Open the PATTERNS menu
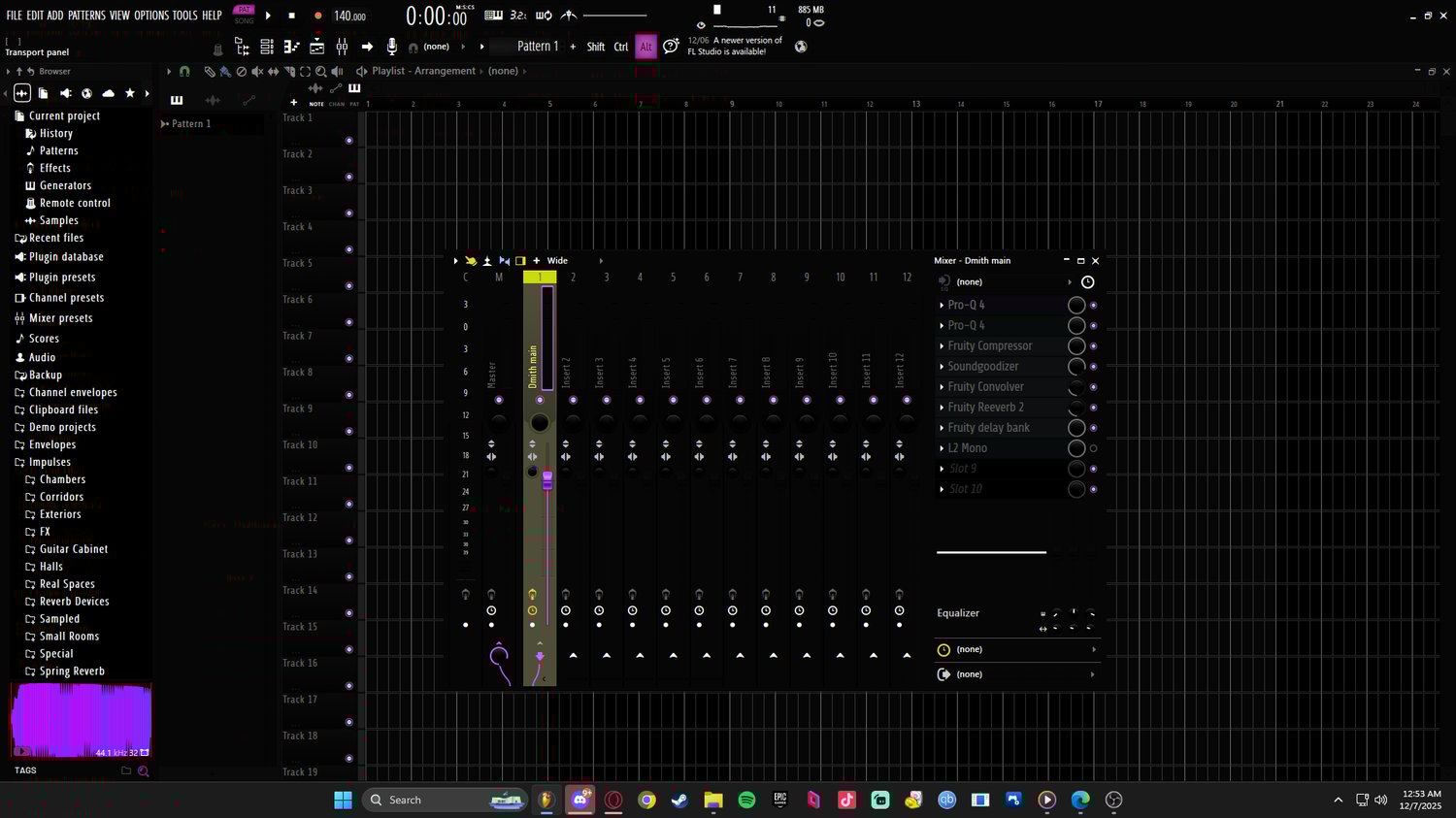Screen dimensions: 1456x818 [x=86, y=16]
